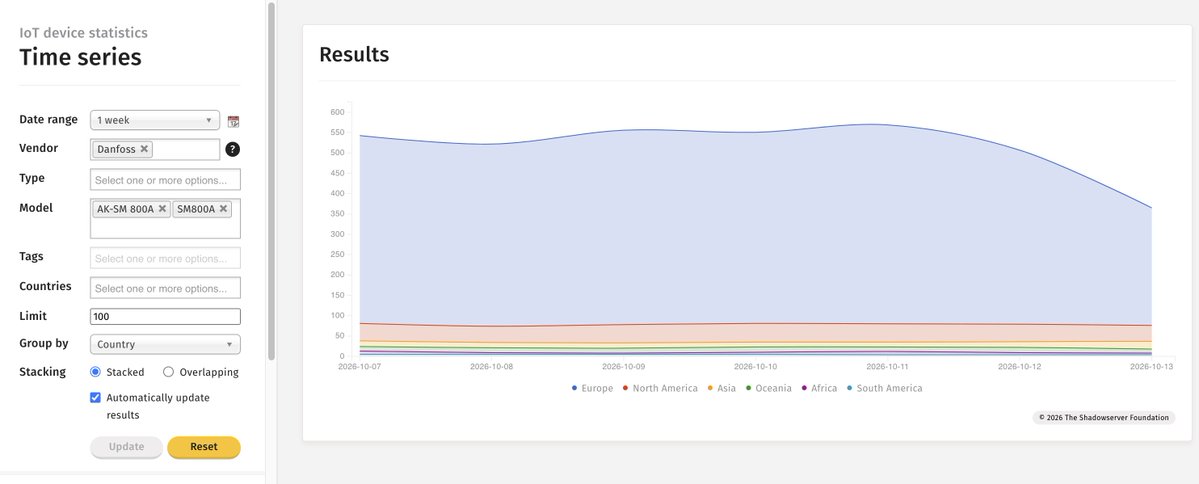The image size is (1199, 484).
Task: Uncheck Automatically update results checkbox
Action: click(x=96, y=398)
